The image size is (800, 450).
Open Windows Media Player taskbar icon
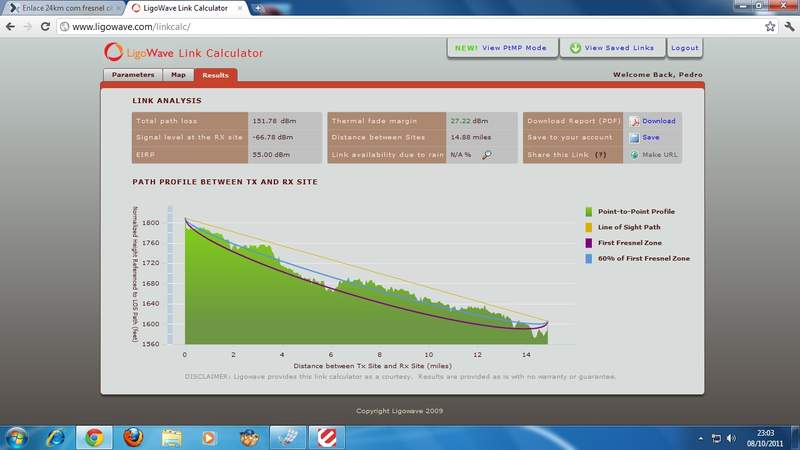[x=209, y=438]
